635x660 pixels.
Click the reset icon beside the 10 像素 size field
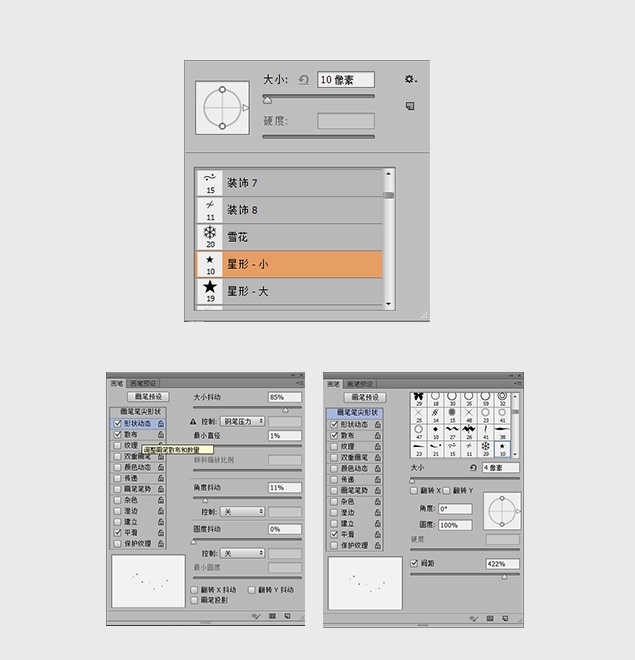303,80
